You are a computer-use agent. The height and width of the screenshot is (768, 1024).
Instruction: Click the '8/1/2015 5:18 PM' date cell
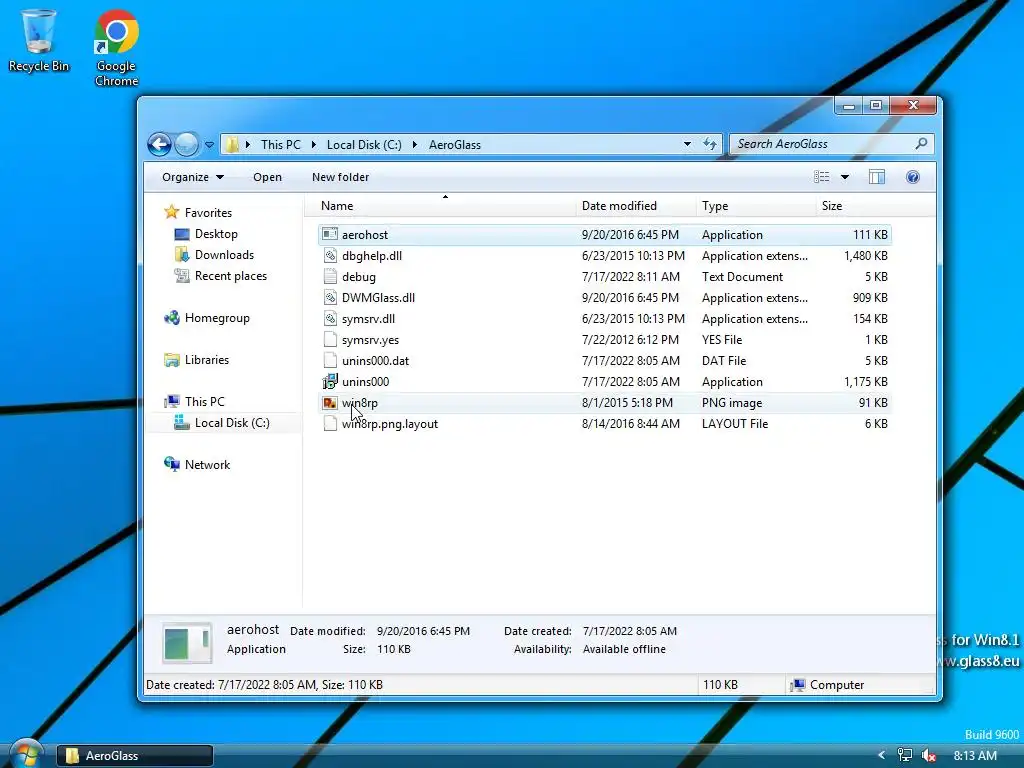pyautogui.click(x=627, y=403)
